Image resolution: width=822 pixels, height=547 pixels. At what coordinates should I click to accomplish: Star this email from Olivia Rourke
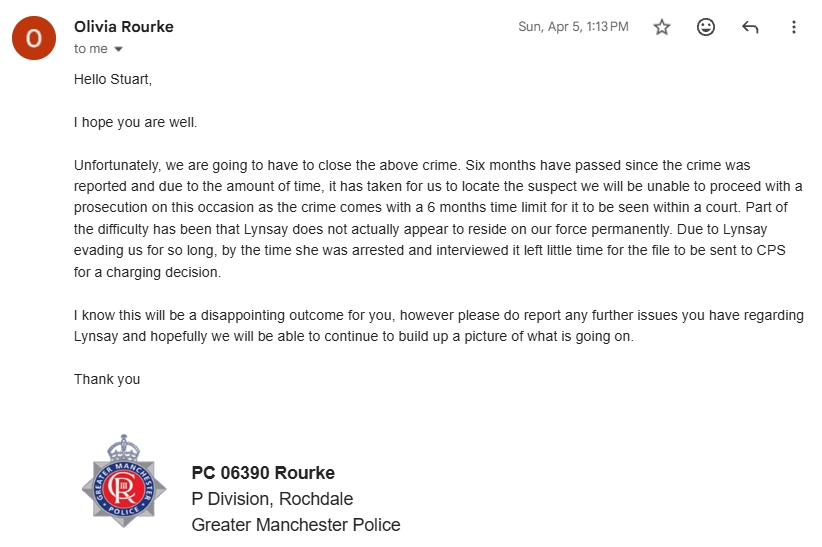point(662,28)
